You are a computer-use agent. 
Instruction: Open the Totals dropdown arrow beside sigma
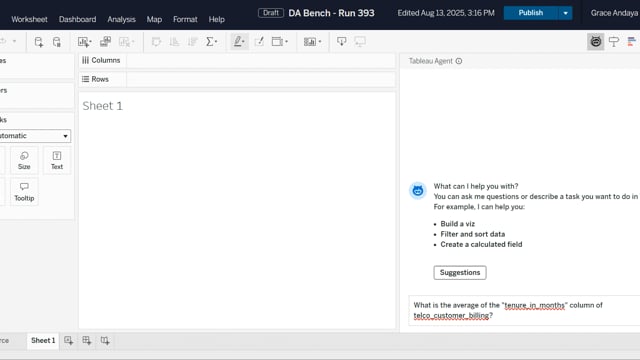(x=216, y=42)
